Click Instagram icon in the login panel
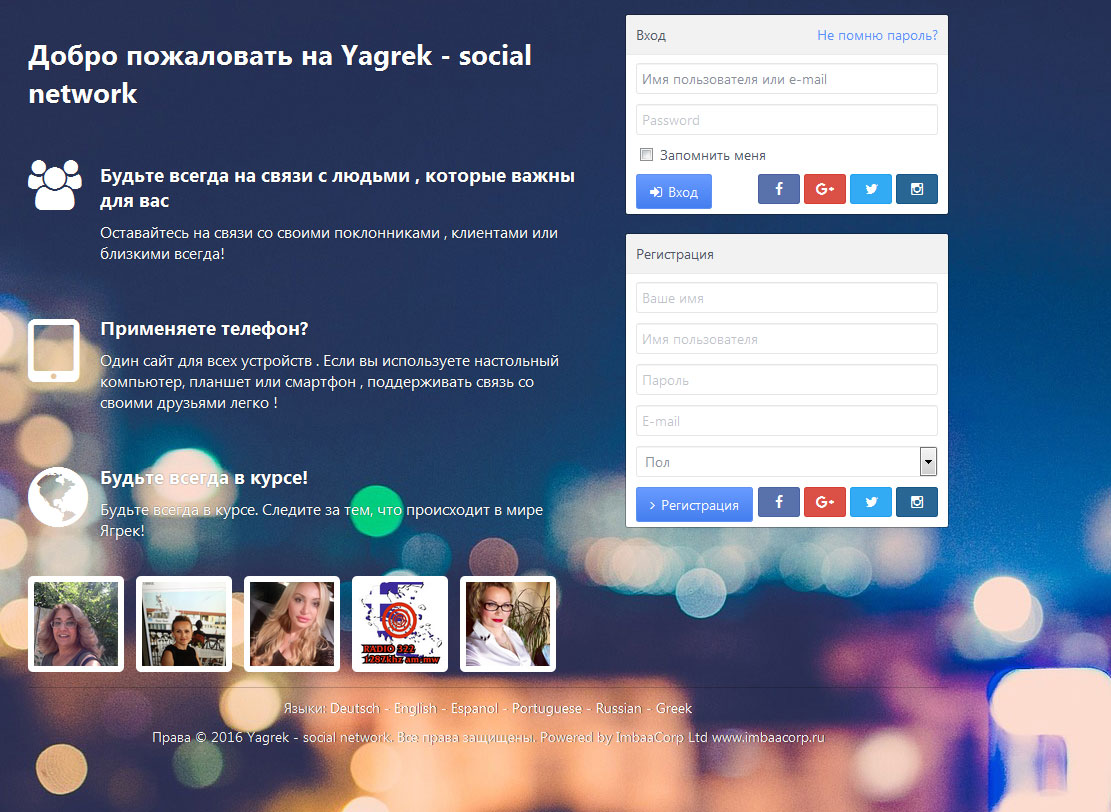 pyautogui.click(x=916, y=190)
